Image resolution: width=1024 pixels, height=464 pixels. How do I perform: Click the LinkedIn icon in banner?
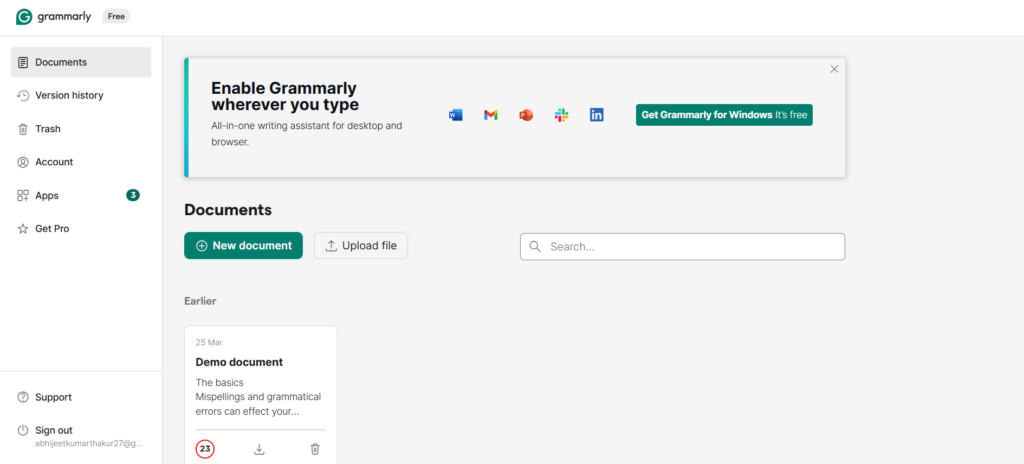pyautogui.click(x=596, y=115)
